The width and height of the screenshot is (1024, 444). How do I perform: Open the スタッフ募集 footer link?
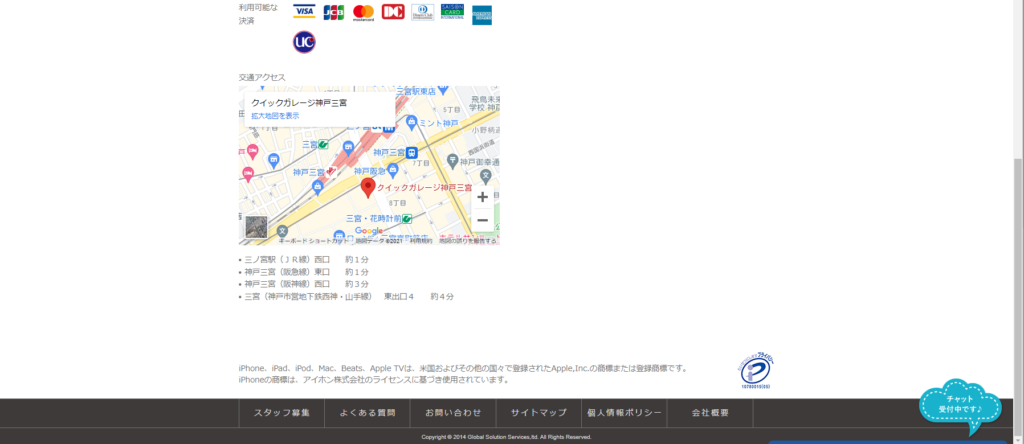coord(281,413)
